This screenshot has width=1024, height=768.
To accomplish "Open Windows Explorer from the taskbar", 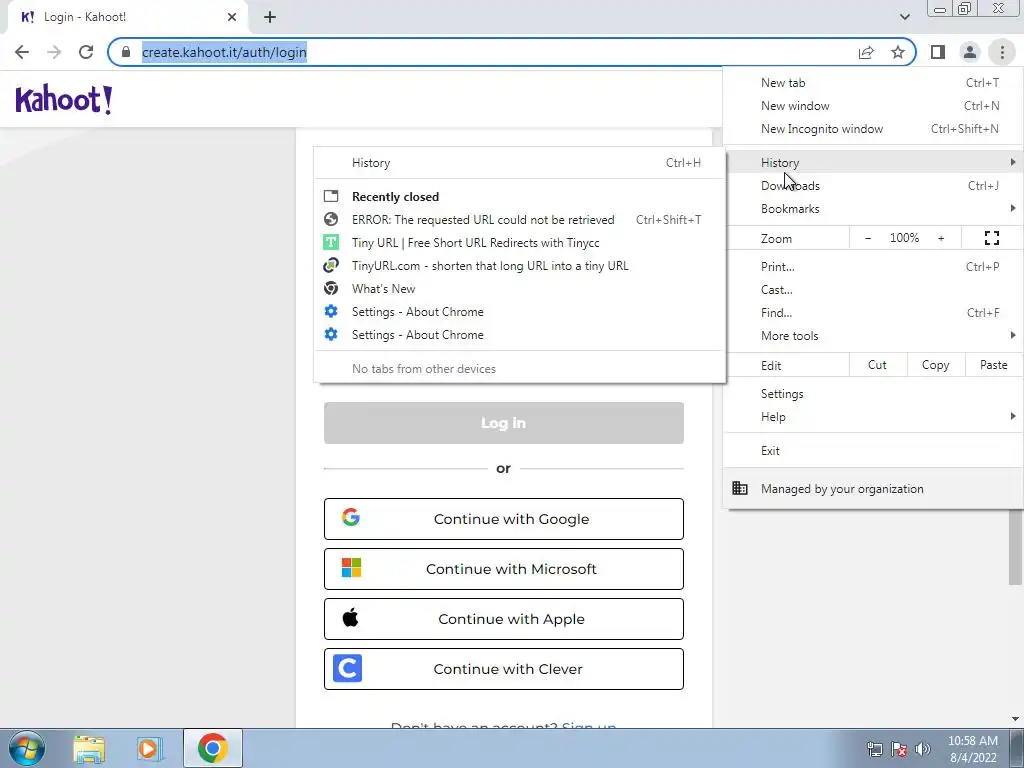I will [89, 748].
